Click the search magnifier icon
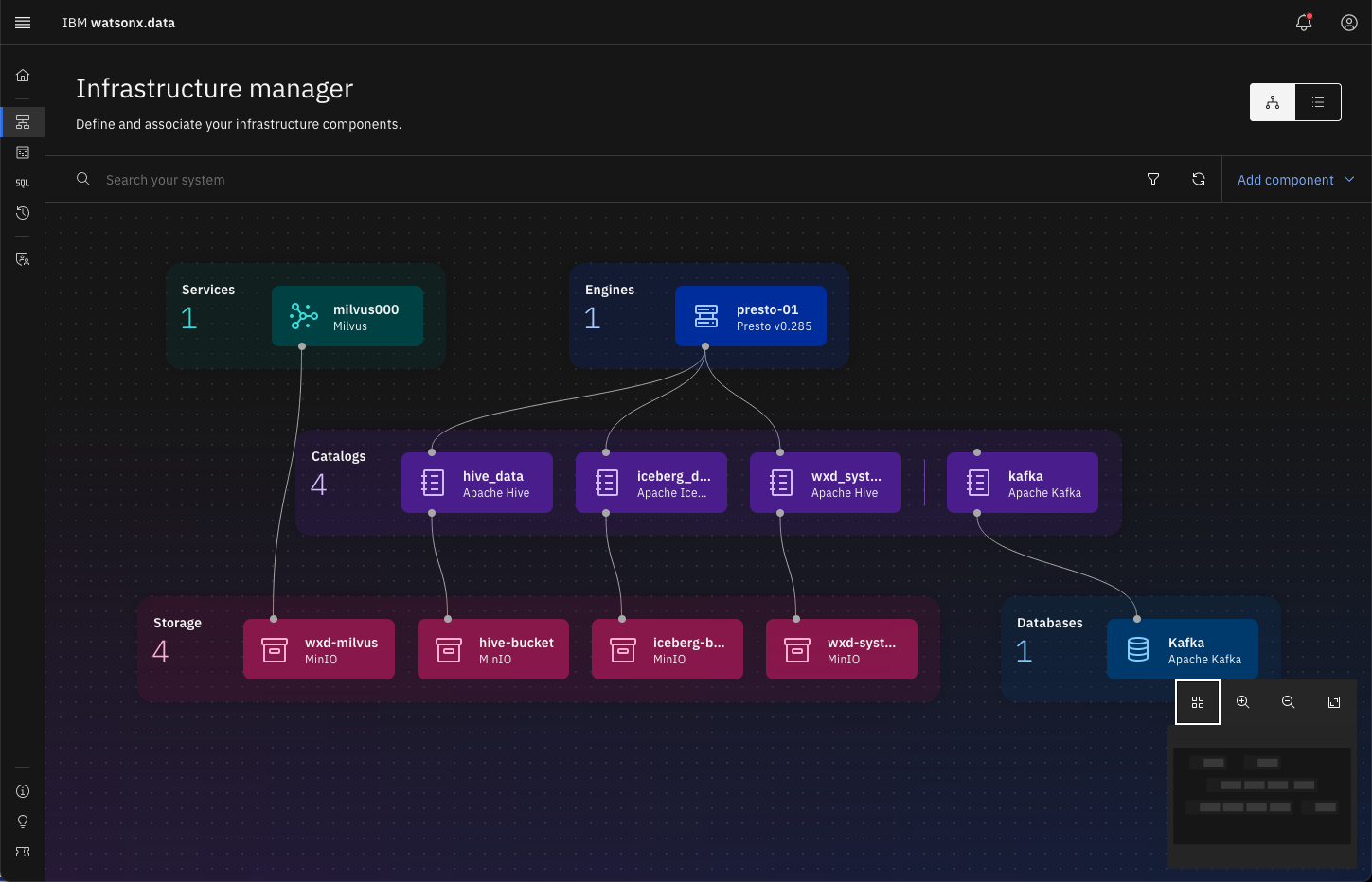 83,179
